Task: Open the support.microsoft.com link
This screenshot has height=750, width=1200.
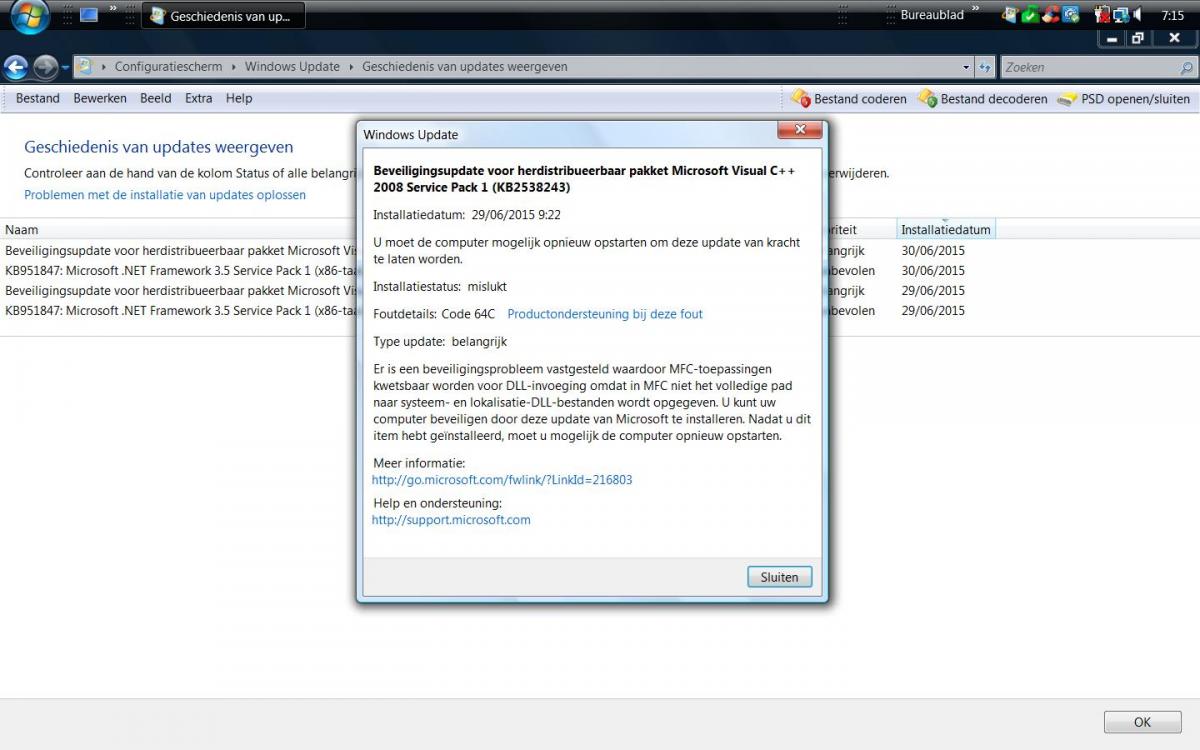Action: click(x=451, y=520)
